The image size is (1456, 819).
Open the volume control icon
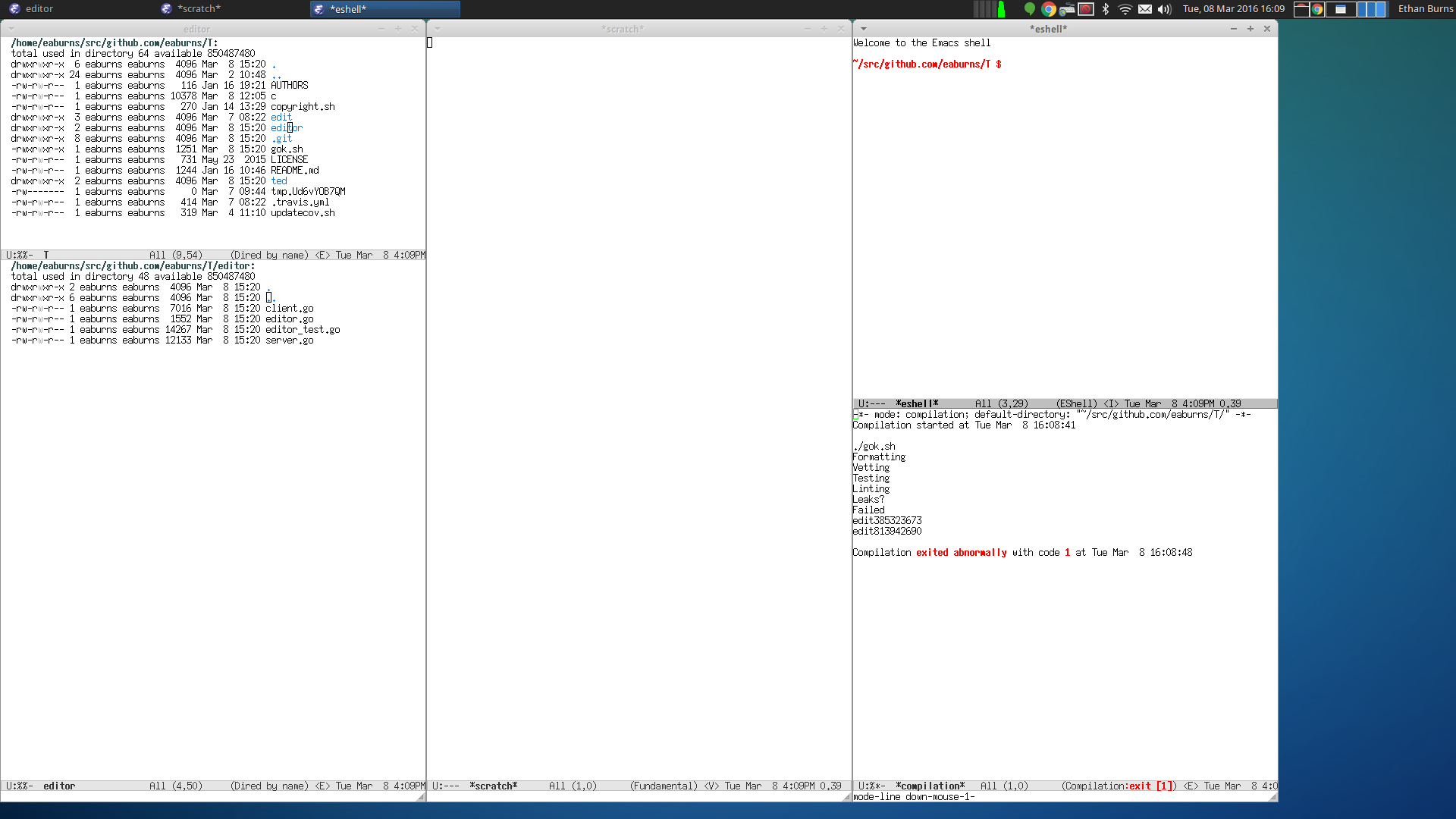pyautogui.click(x=1165, y=9)
